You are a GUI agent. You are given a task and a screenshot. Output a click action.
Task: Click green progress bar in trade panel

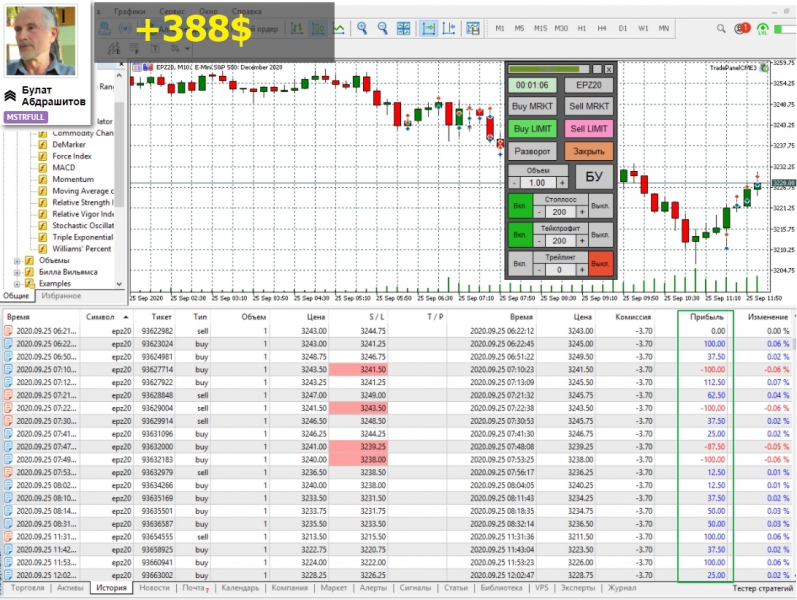pyautogui.click(x=548, y=69)
